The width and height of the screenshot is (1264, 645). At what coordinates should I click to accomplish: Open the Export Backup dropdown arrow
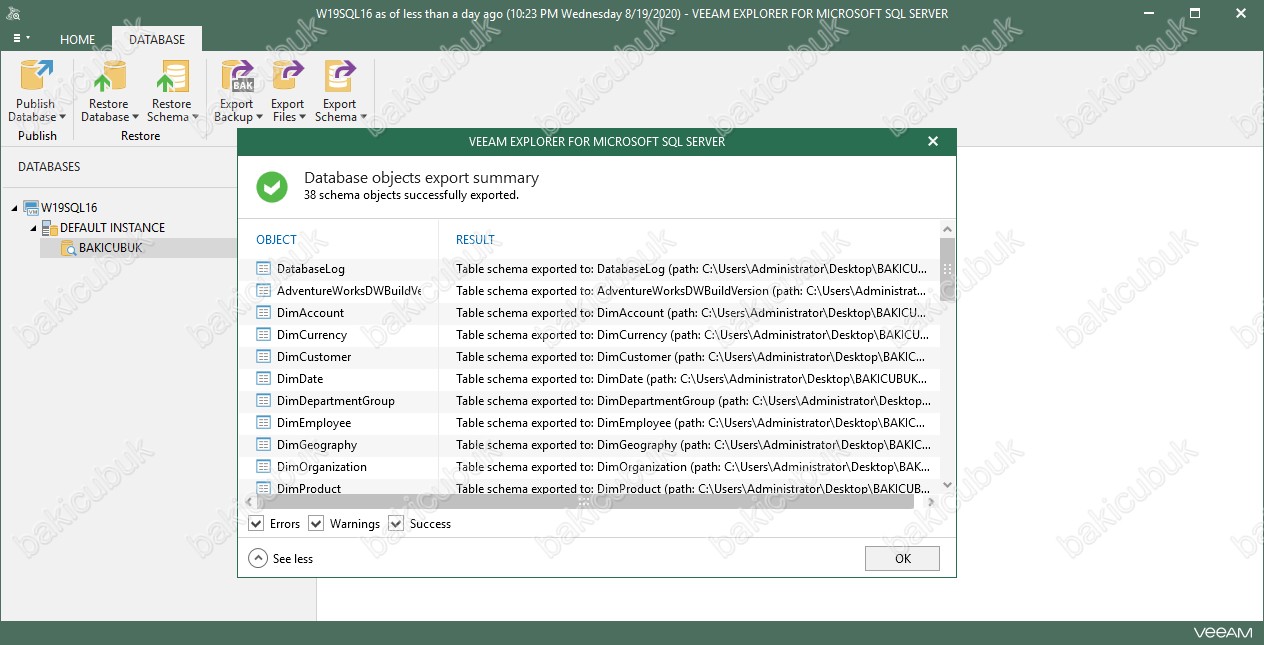point(259,118)
